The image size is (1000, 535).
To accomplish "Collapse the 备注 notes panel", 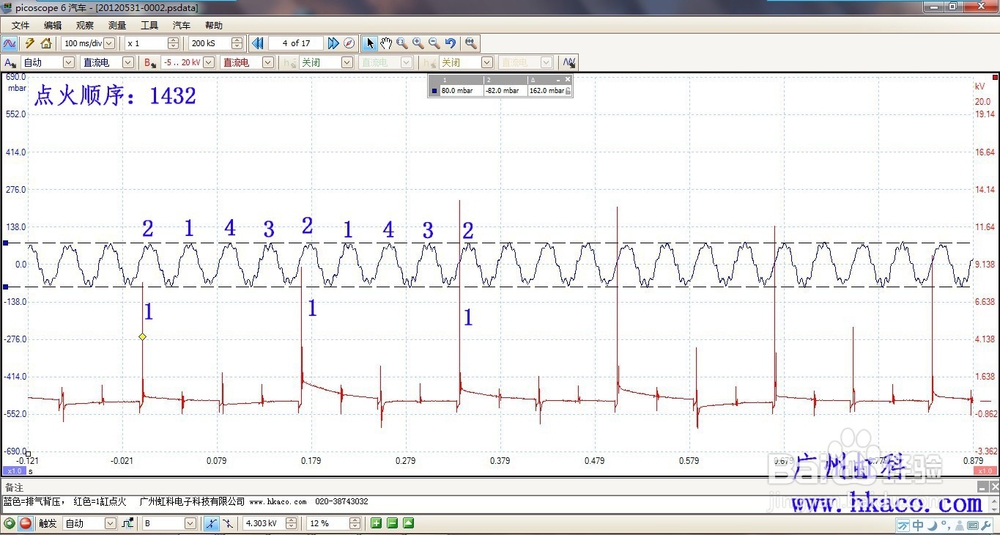I will coord(982,487).
